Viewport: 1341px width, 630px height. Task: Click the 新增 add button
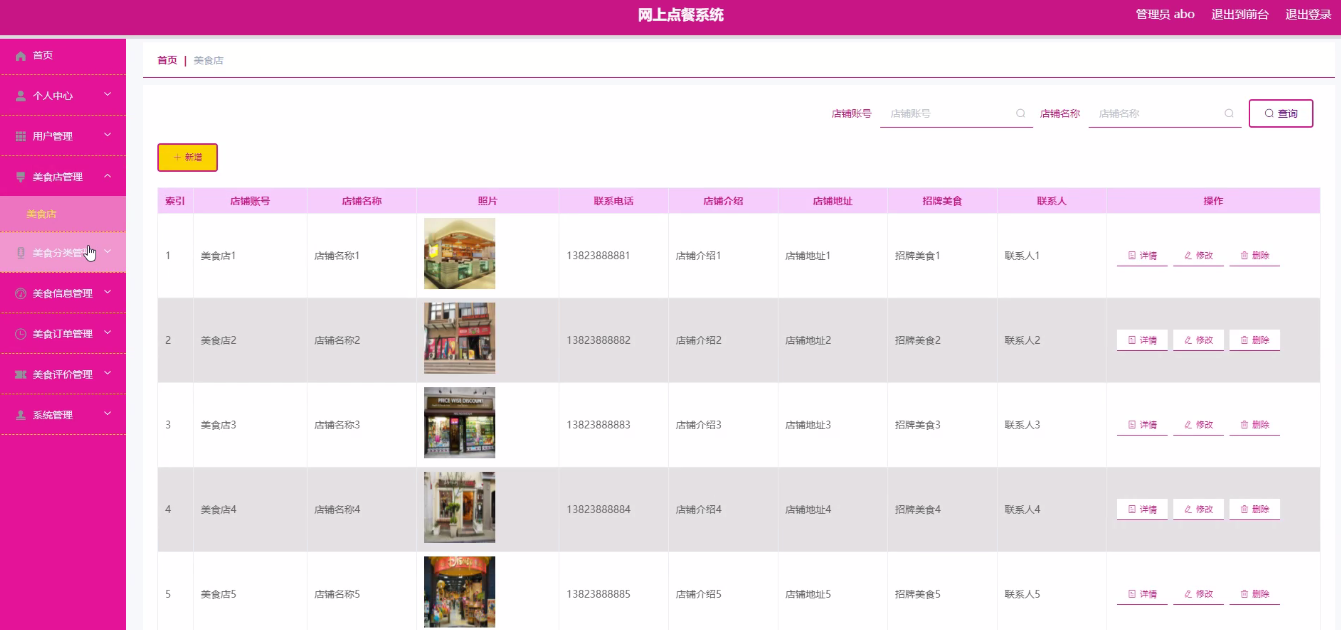coord(186,157)
